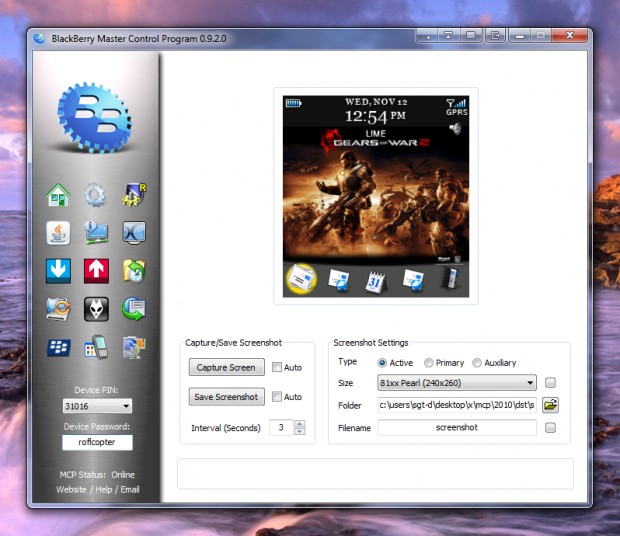Click the blue BB gear logo
This screenshot has height=536, width=620.
[x=95, y=118]
